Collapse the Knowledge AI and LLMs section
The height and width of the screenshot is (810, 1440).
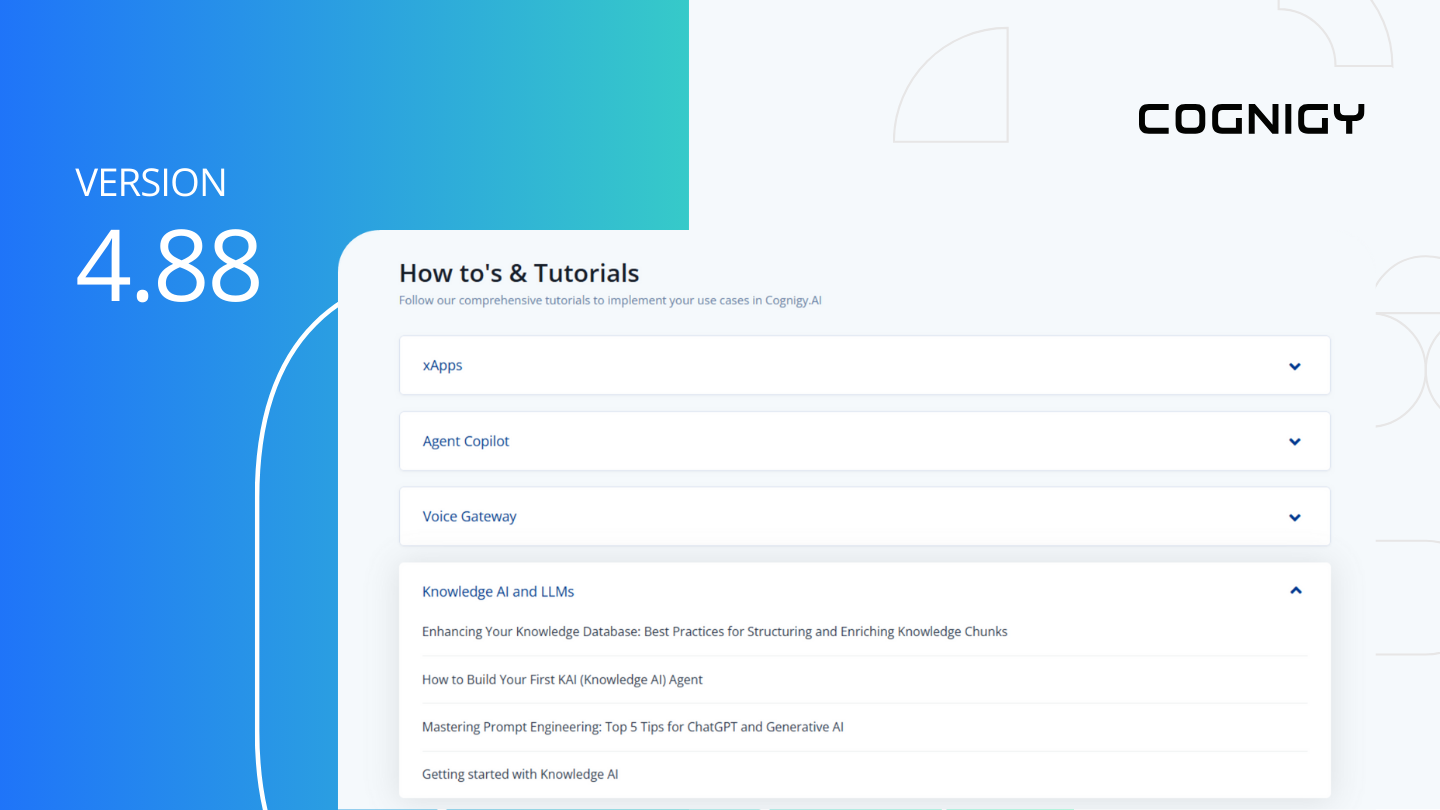[1295, 590]
